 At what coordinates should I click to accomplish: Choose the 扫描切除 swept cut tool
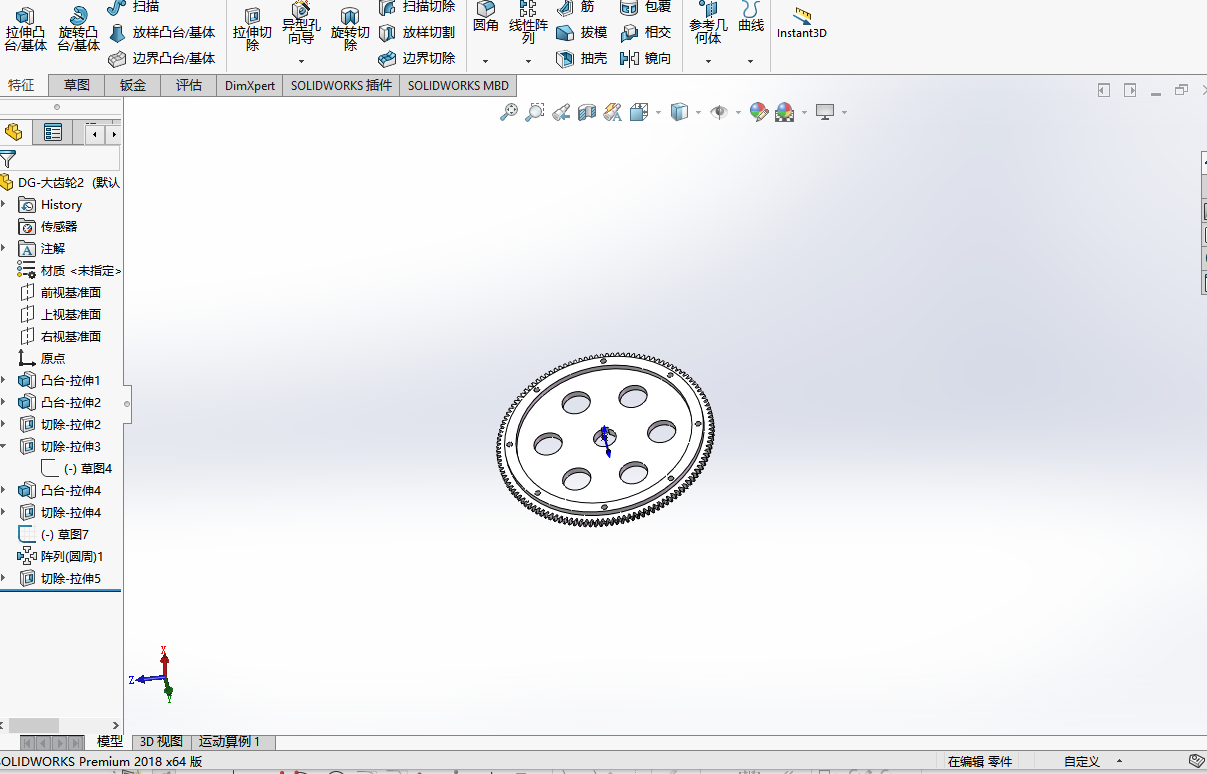tap(417, 6)
